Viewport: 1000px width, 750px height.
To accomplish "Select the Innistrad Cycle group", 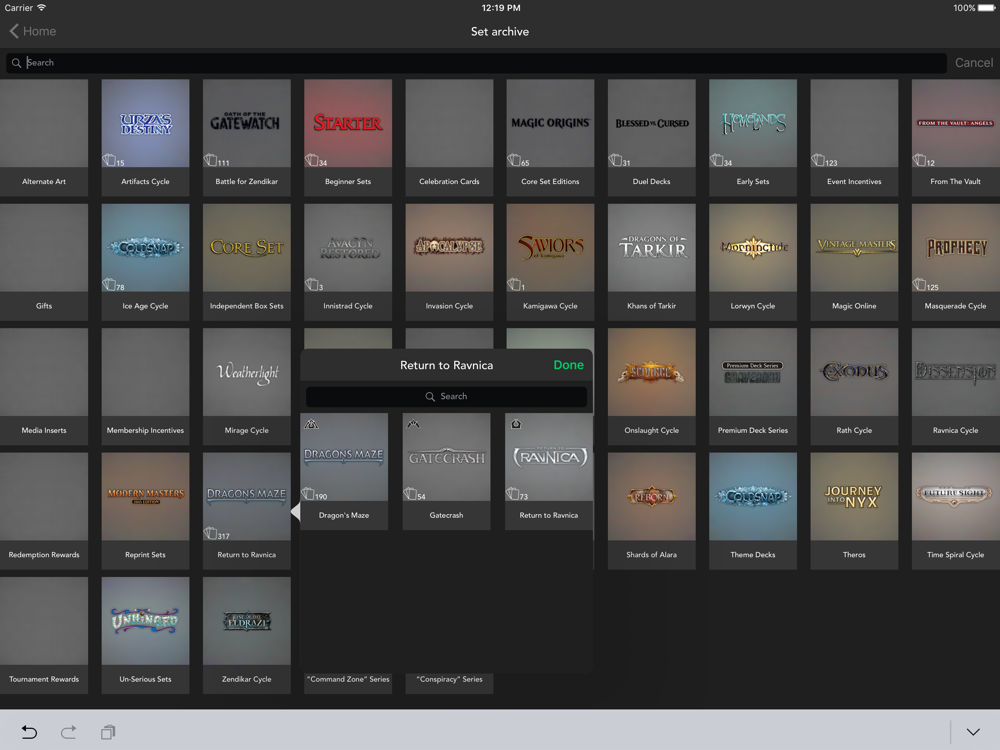I will click(348, 262).
